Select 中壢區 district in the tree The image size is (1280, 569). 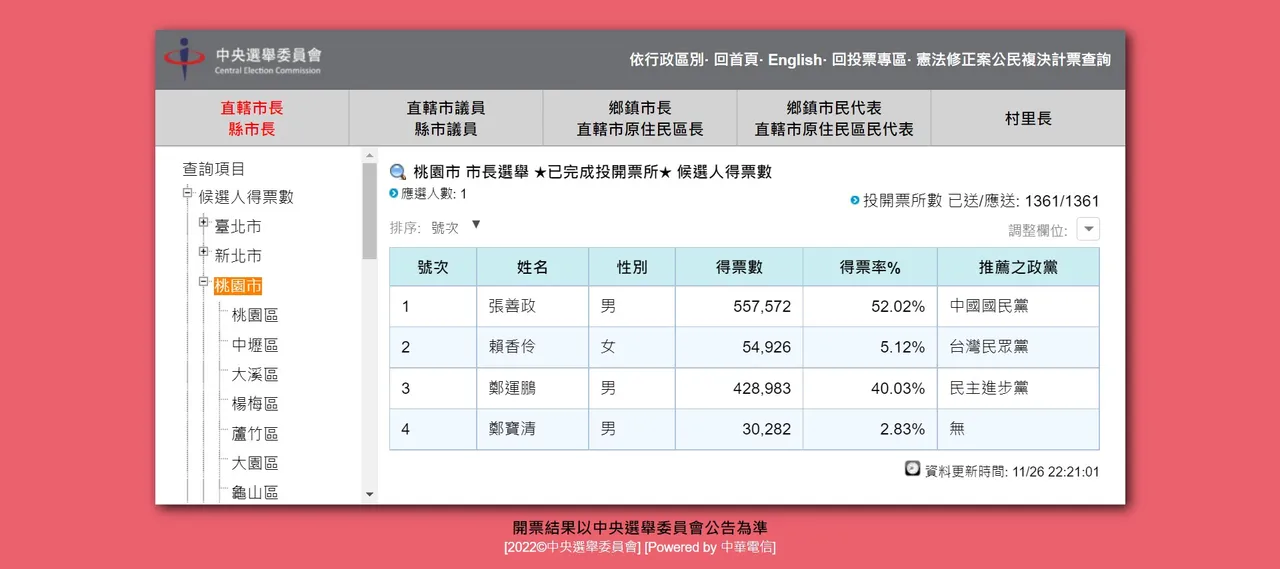click(x=255, y=345)
